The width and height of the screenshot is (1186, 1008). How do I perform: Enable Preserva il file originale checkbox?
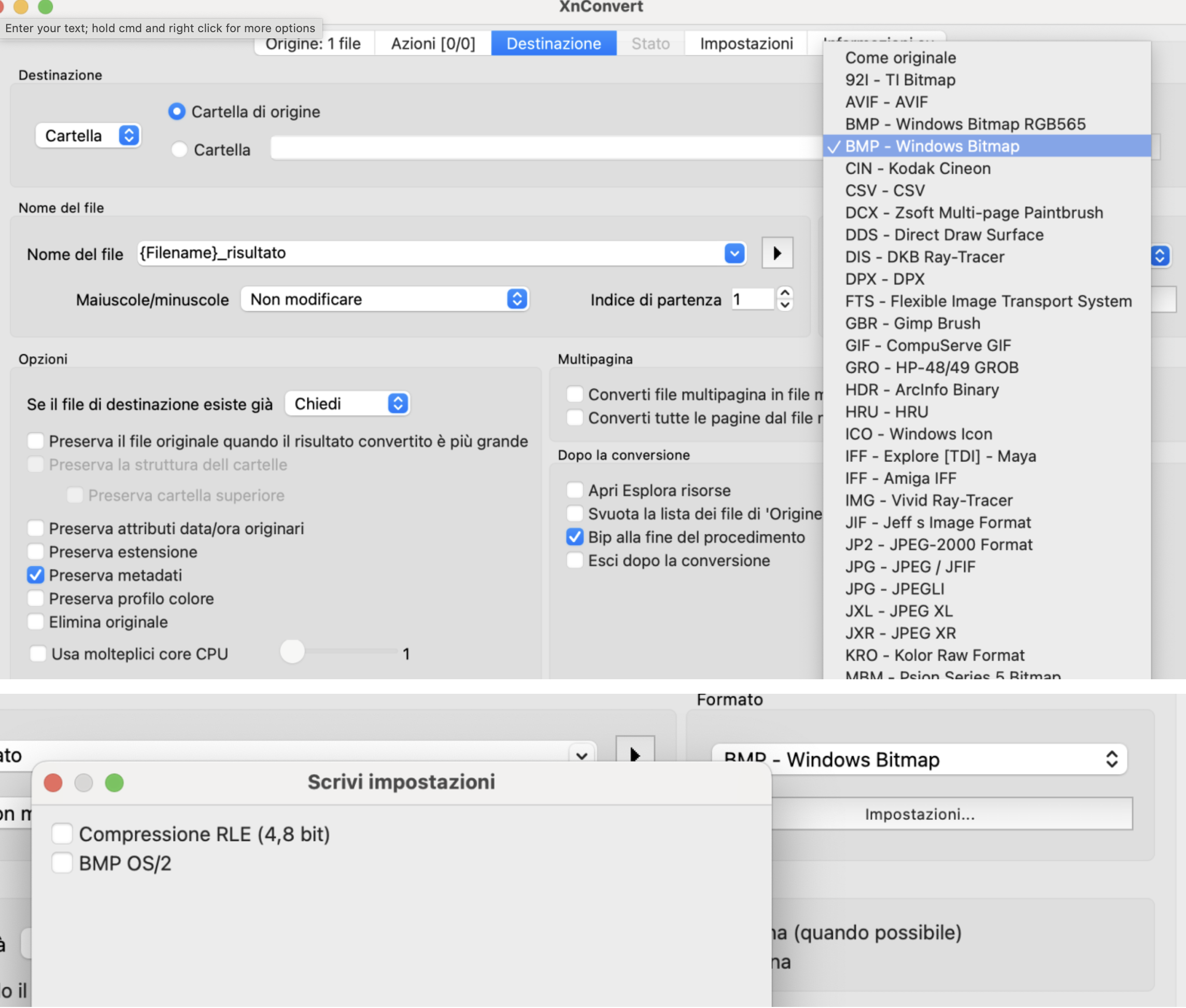point(36,441)
